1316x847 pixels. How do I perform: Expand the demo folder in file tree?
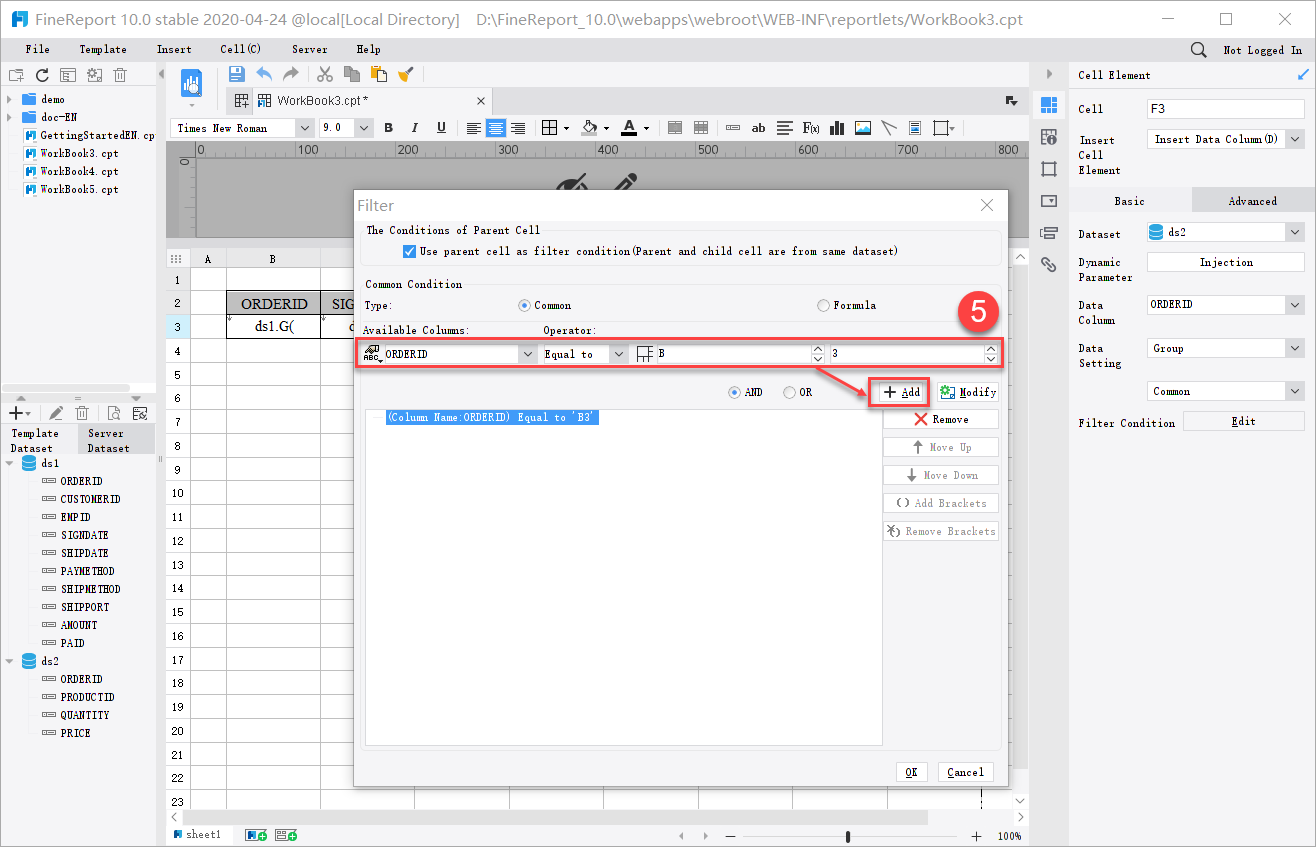(x=10, y=99)
